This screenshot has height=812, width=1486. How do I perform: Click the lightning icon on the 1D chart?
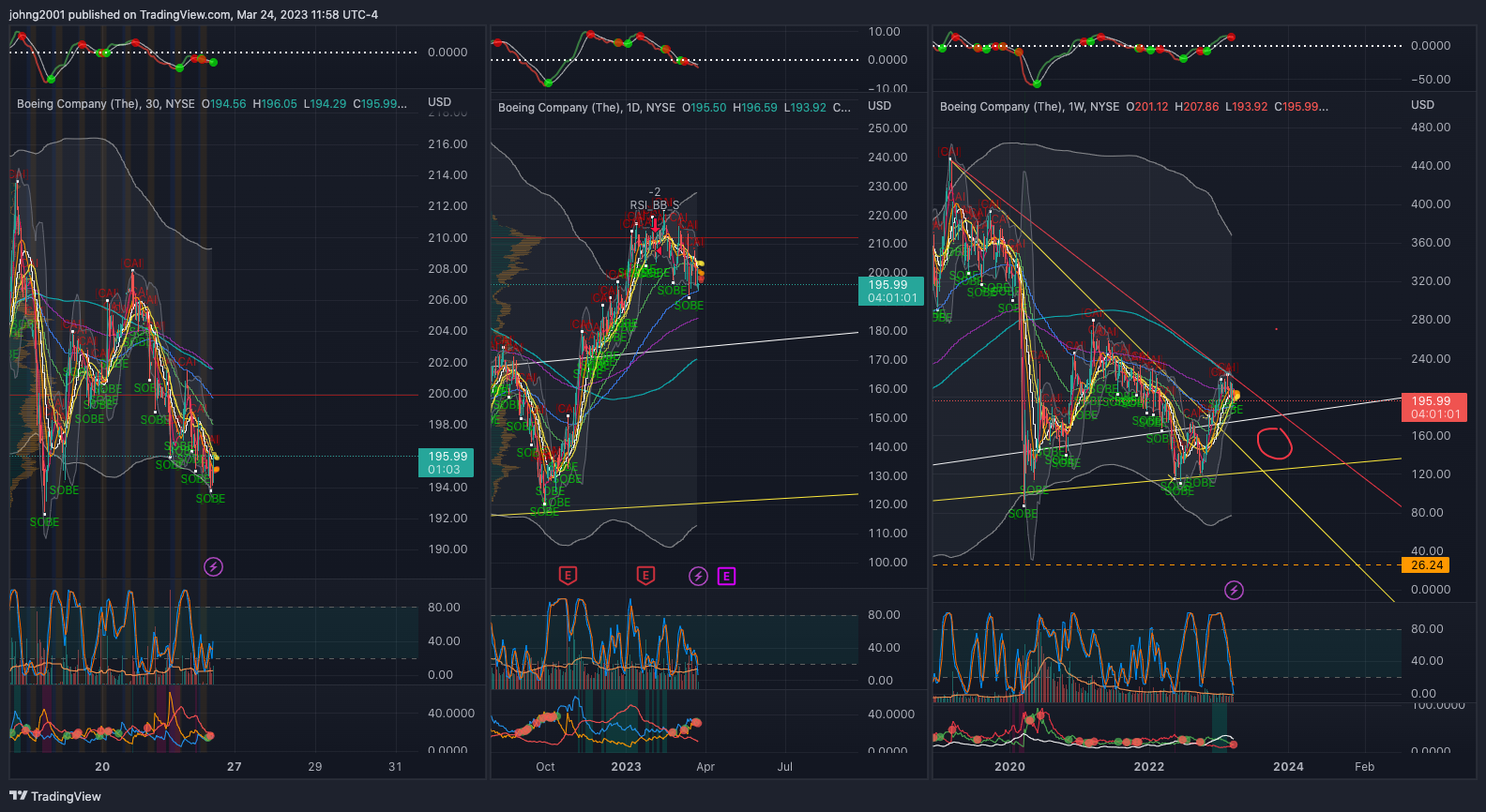point(698,576)
